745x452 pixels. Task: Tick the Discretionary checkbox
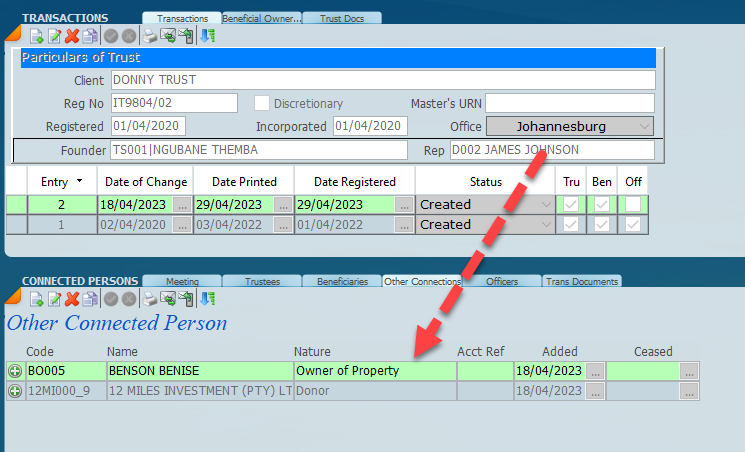coord(262,103)
